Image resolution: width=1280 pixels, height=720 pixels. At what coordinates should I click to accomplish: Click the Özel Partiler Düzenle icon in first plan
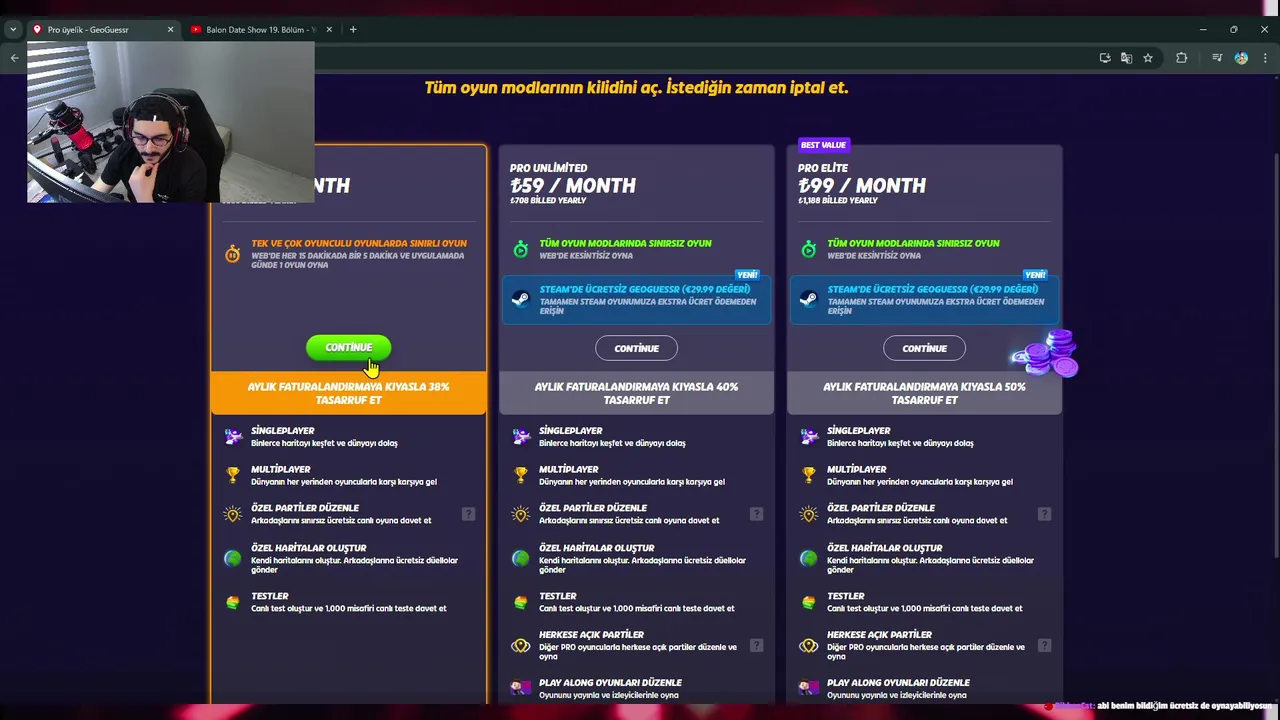(233, 514)
